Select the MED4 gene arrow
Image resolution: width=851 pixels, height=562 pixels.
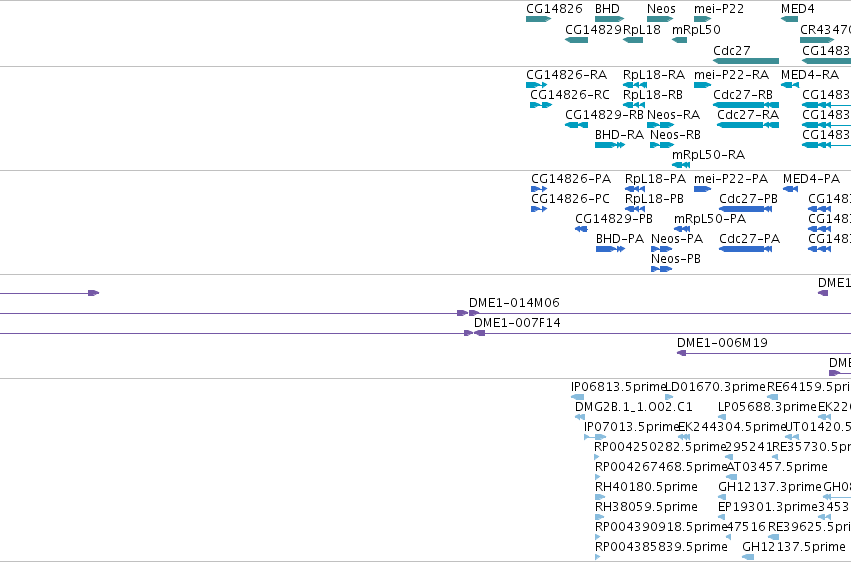coord(789,20)
